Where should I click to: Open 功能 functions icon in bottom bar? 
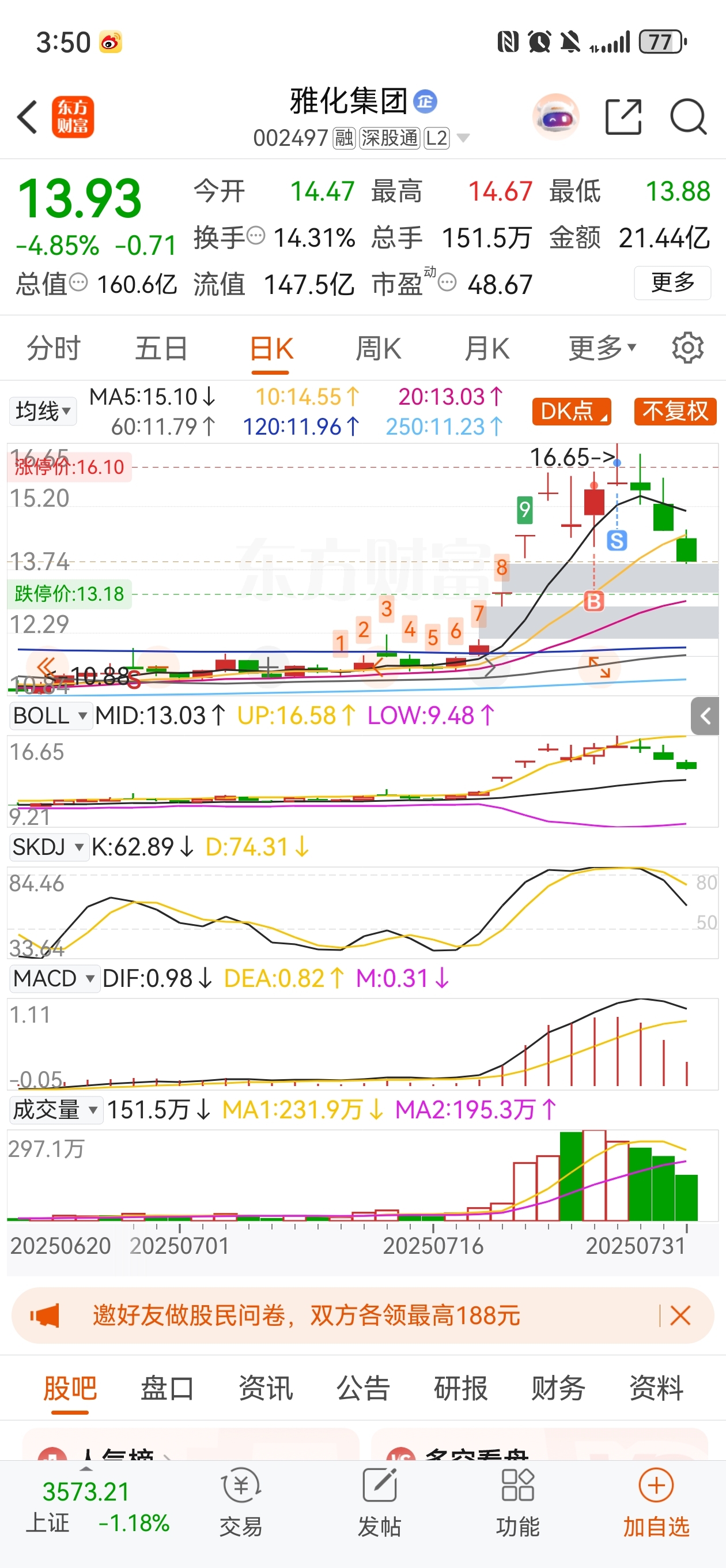tap(517, 1502)
